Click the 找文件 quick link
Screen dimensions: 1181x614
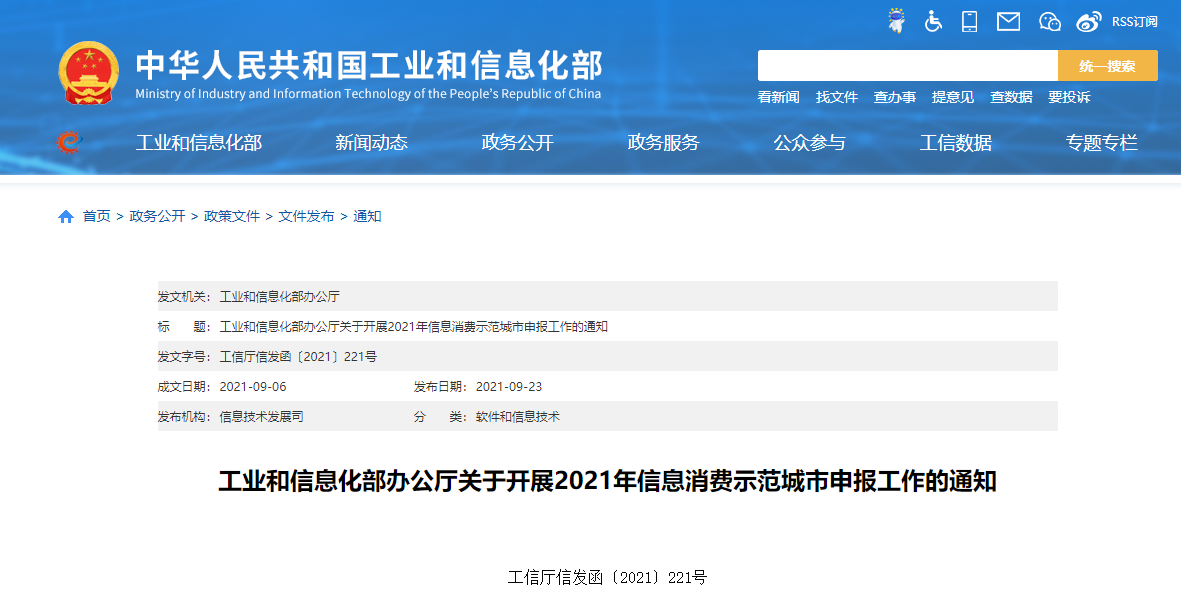[836, 97]
